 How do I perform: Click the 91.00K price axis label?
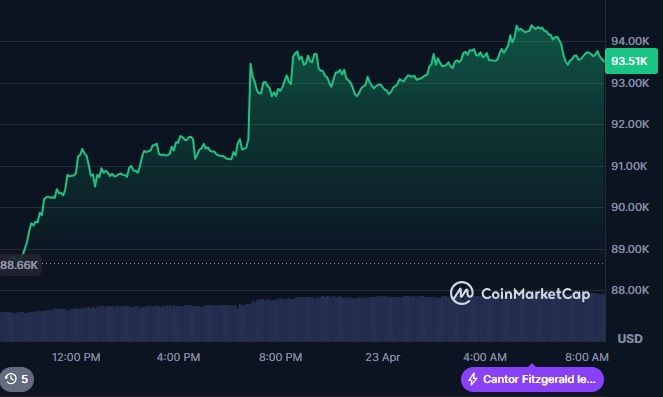(629, 166)
